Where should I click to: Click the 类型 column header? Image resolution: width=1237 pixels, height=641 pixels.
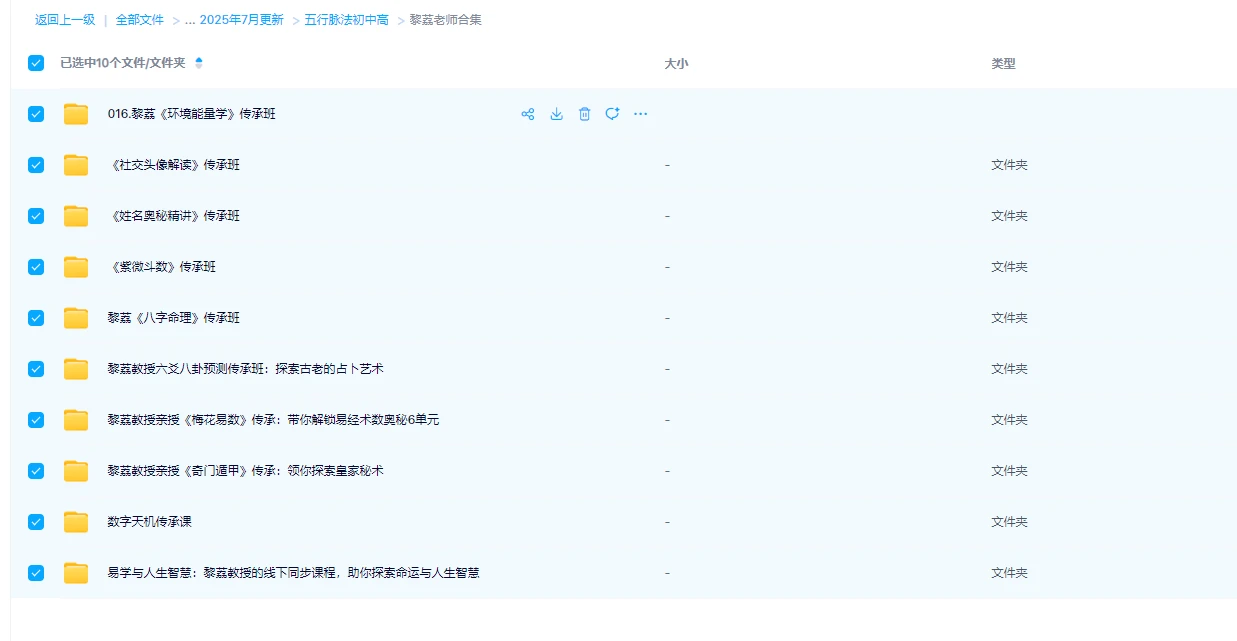(x=1003, y=63)
